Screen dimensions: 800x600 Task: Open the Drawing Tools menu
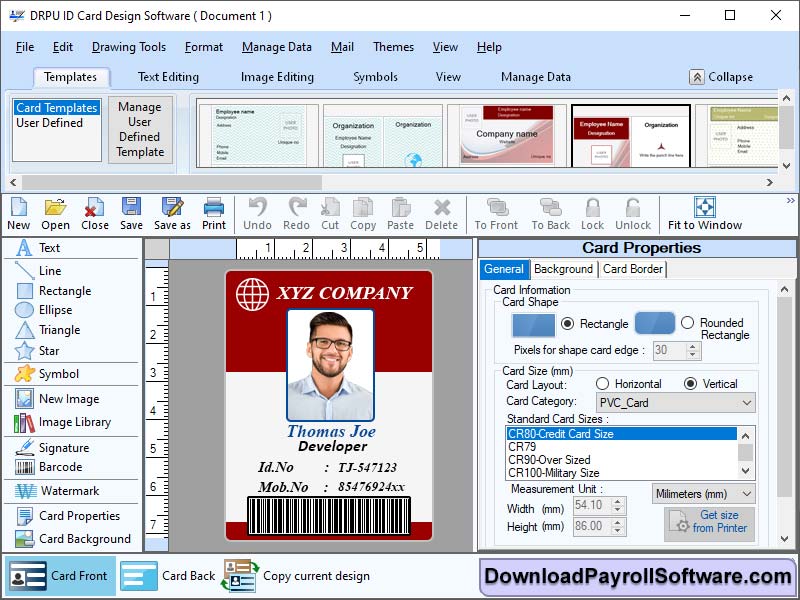pos(129,47)
